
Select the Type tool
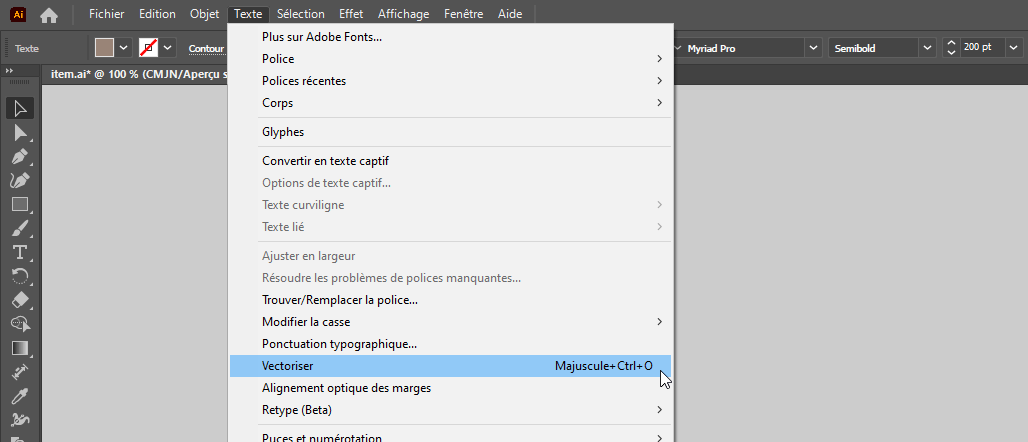click(x=20, y=252)
